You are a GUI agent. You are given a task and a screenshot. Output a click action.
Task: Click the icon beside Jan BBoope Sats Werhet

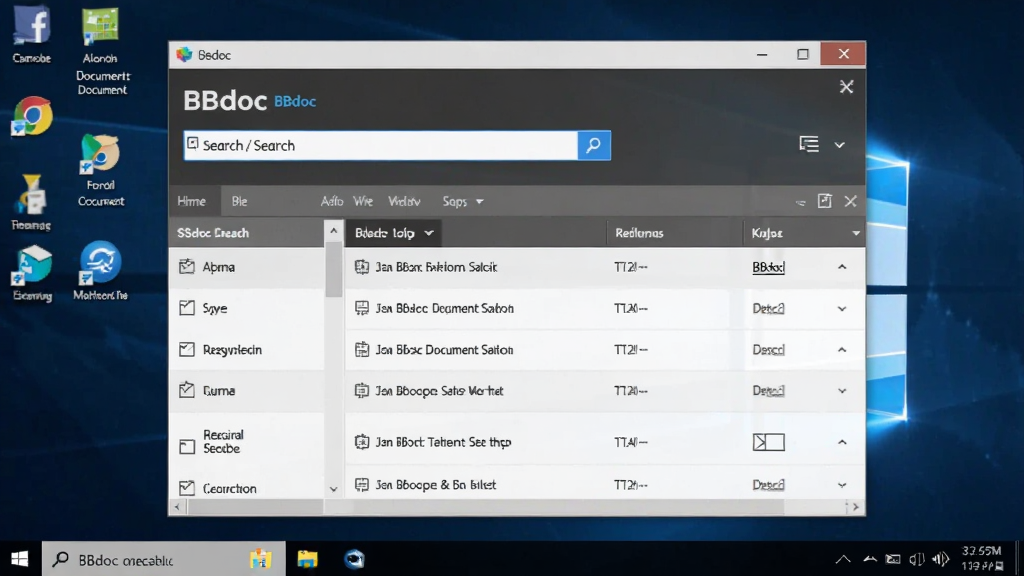click(362, 391)
